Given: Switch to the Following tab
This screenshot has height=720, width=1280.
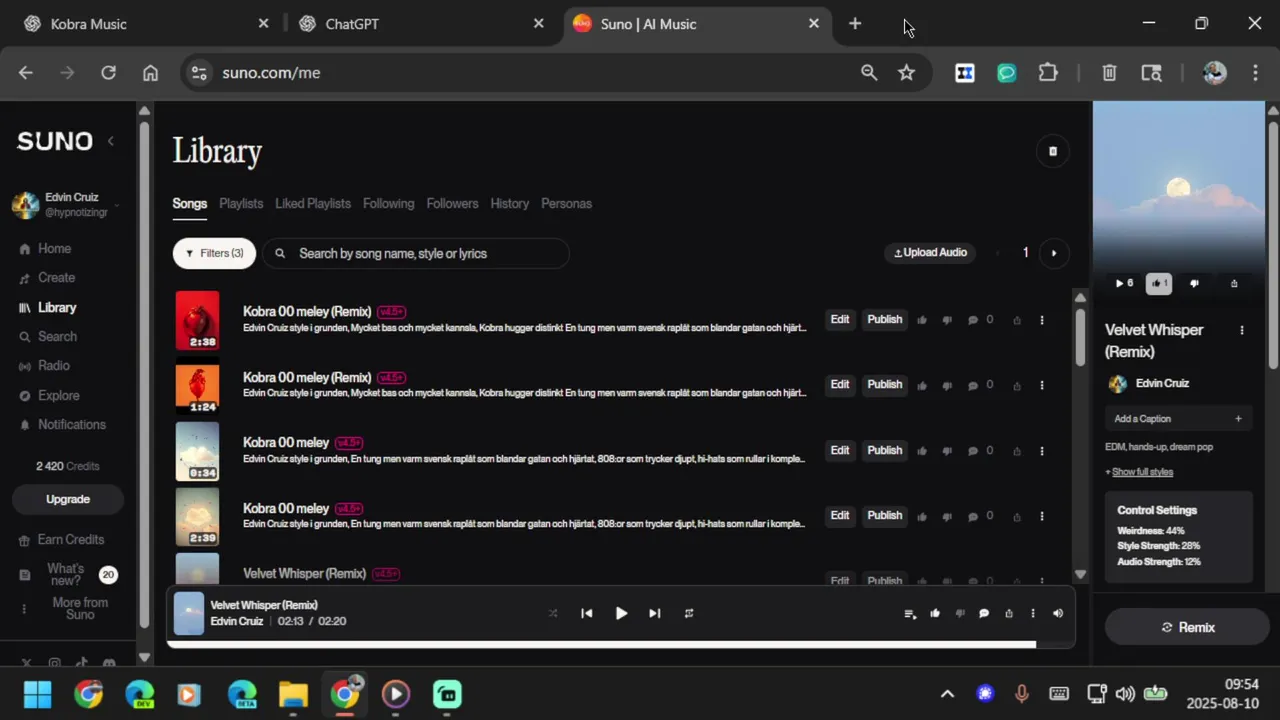Looking at the screenshot, I should tap(388, 204).
